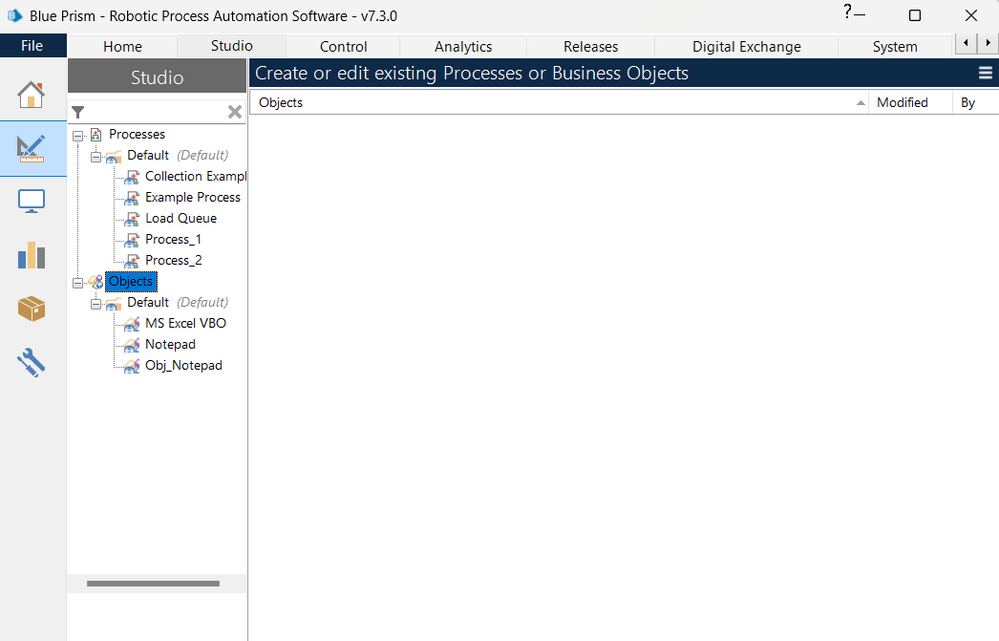Open the System wrench tools icon

point(31,363)
